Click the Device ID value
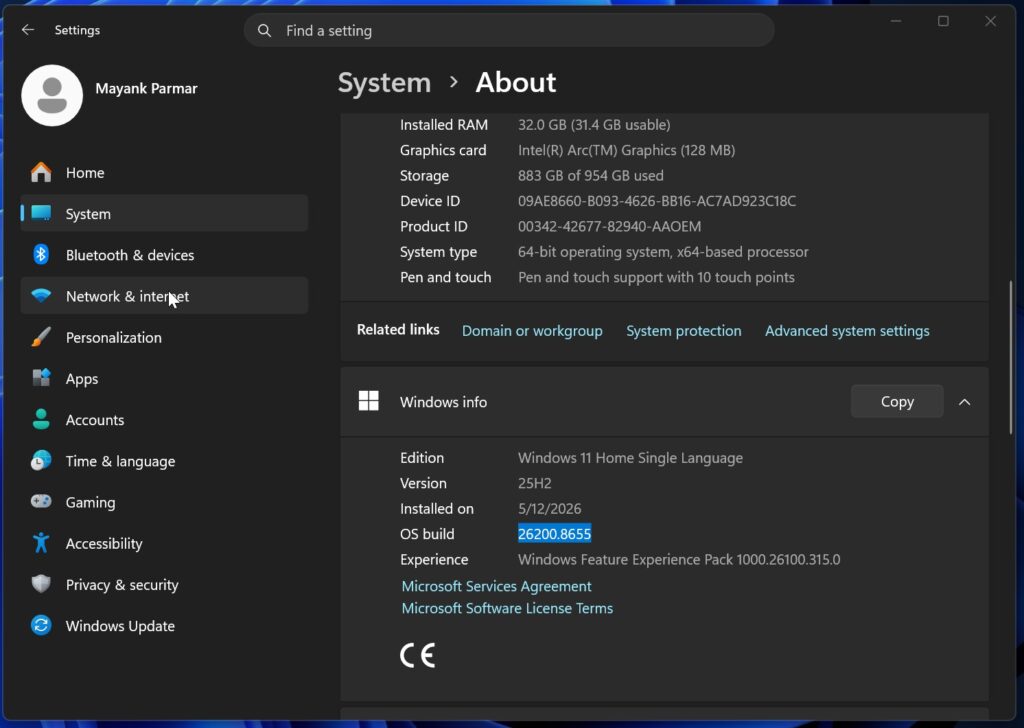 (657, 201)
